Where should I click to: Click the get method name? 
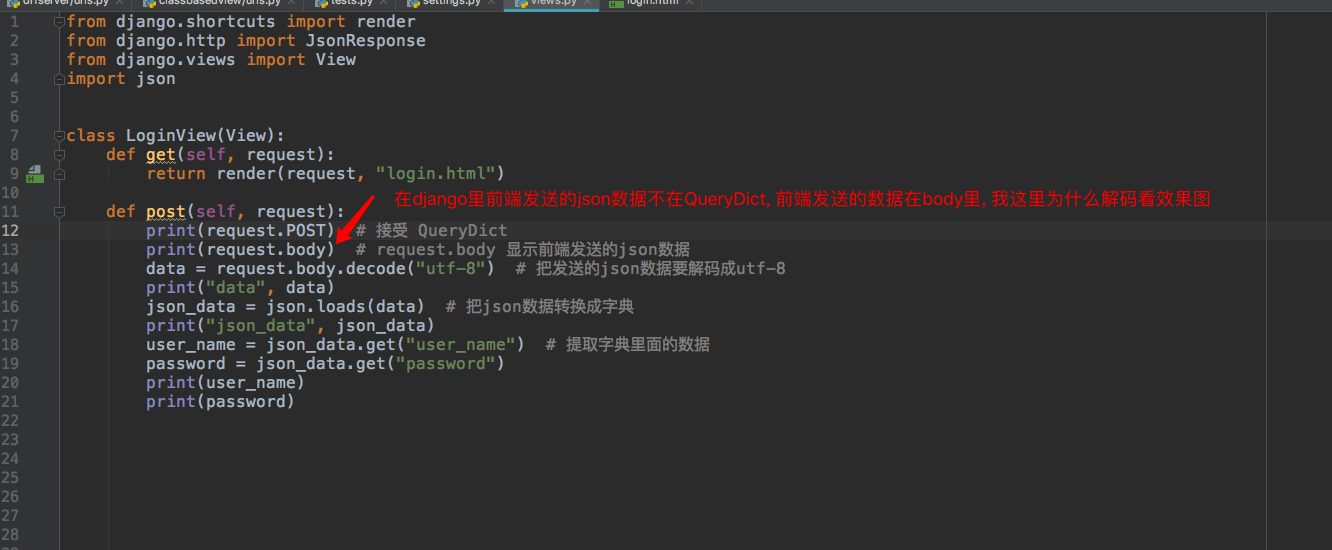pyautogui.click(x=161, y=154)
